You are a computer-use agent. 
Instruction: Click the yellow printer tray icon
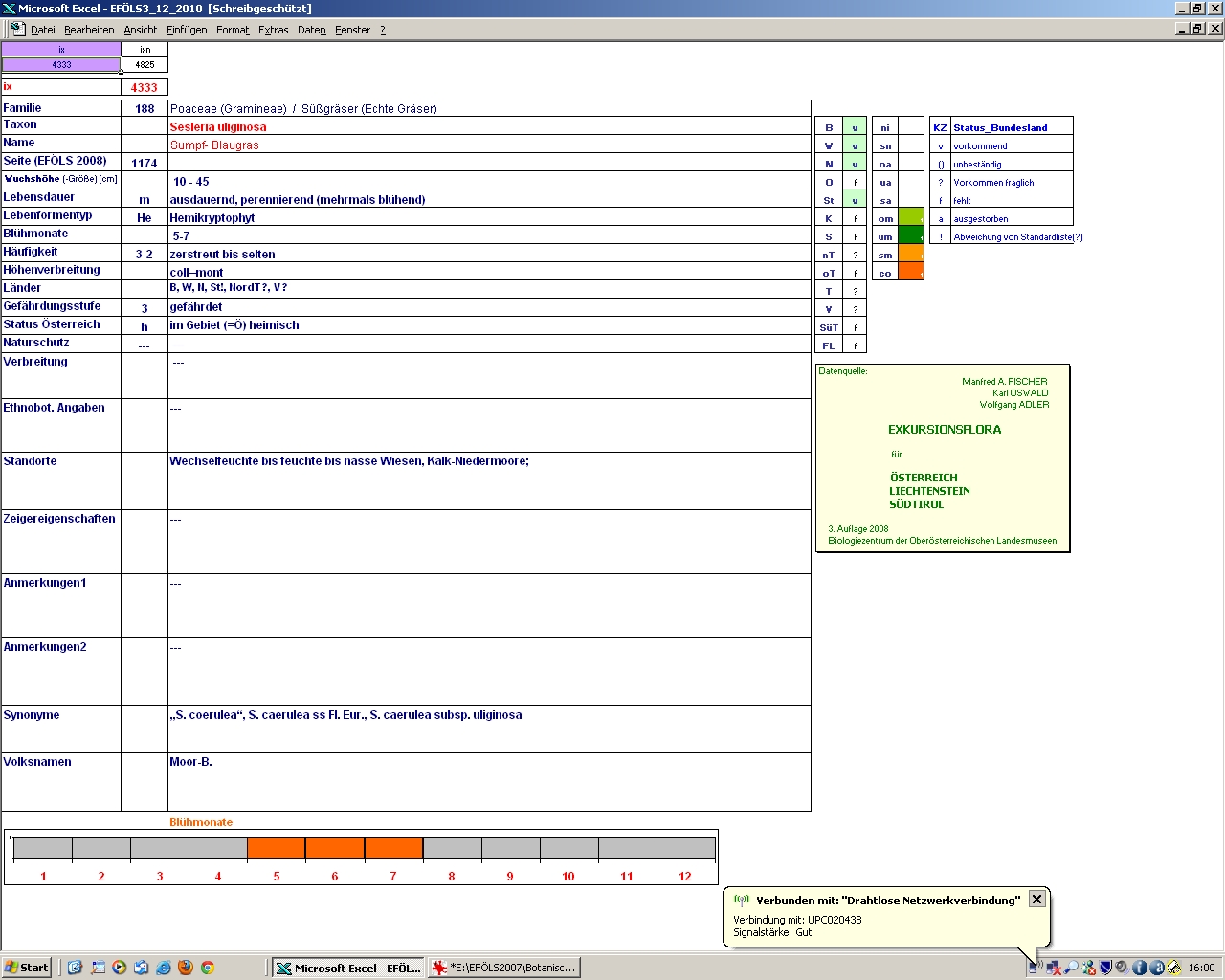pyautogui.click(x=1173, y=968)
